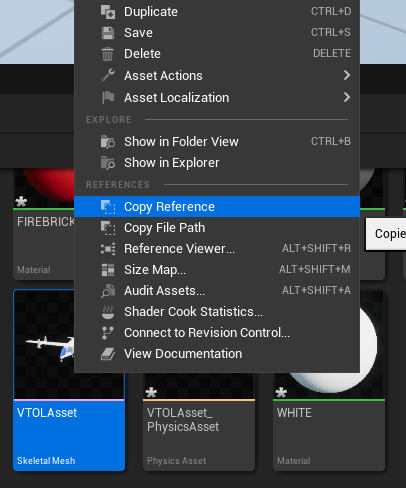Select Show in Folder View
406x488 pixels.
(217, 142)
